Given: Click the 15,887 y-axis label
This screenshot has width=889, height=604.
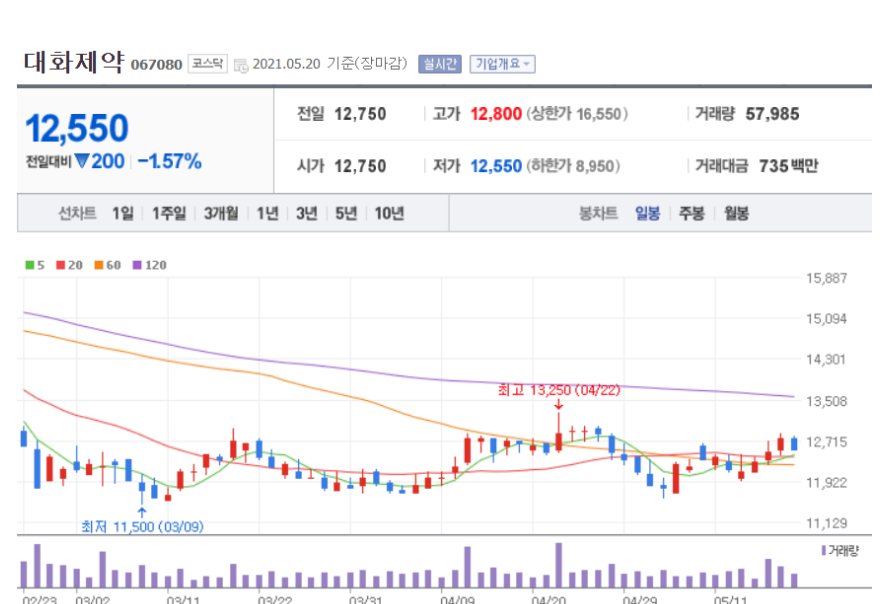Looking at the screenshot, I should [x=826, y=278].
